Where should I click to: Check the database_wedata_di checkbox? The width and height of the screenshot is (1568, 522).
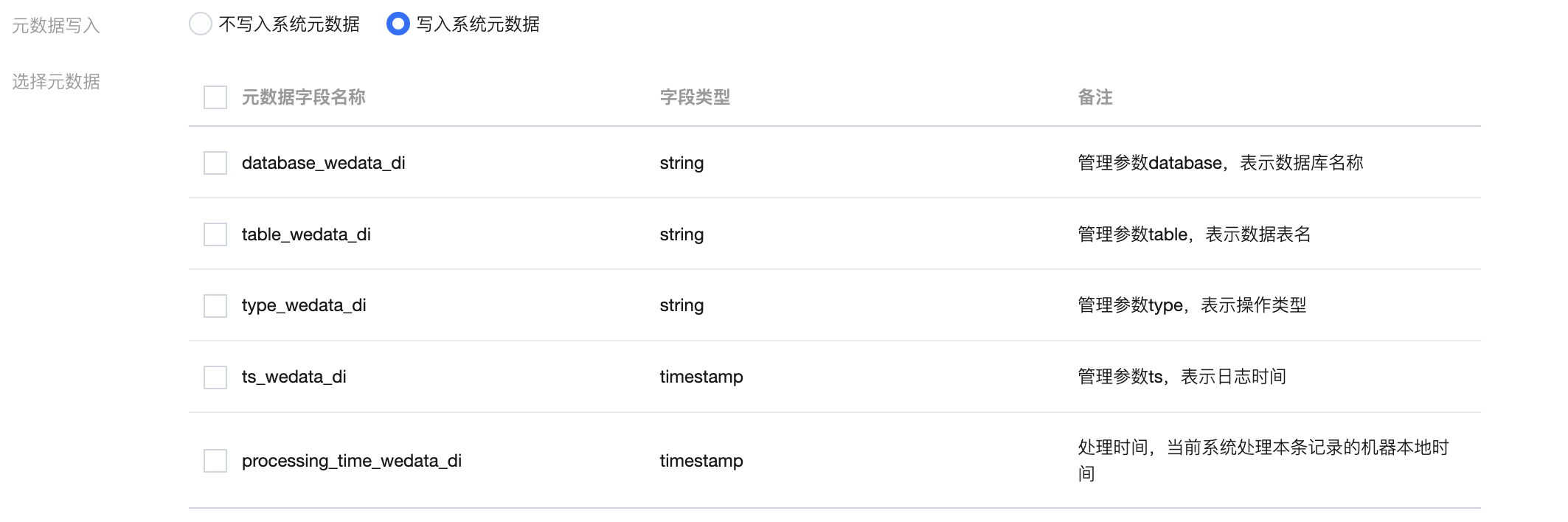coord(215,163)
